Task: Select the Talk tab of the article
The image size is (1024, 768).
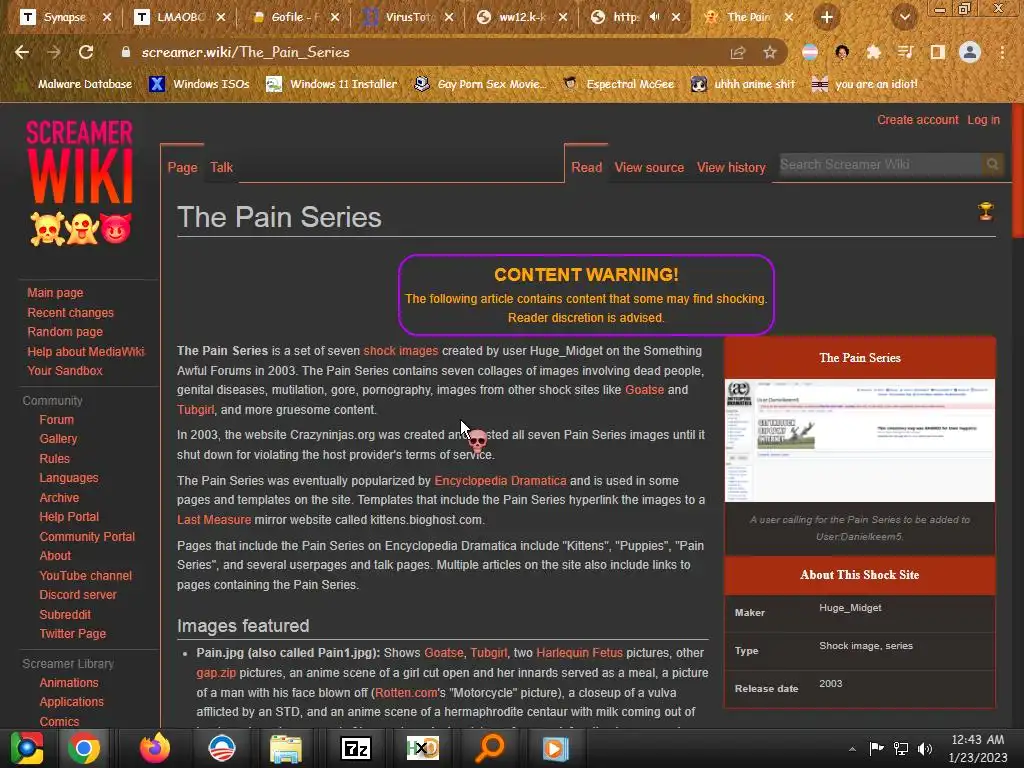Action: (x=221, y=167)
